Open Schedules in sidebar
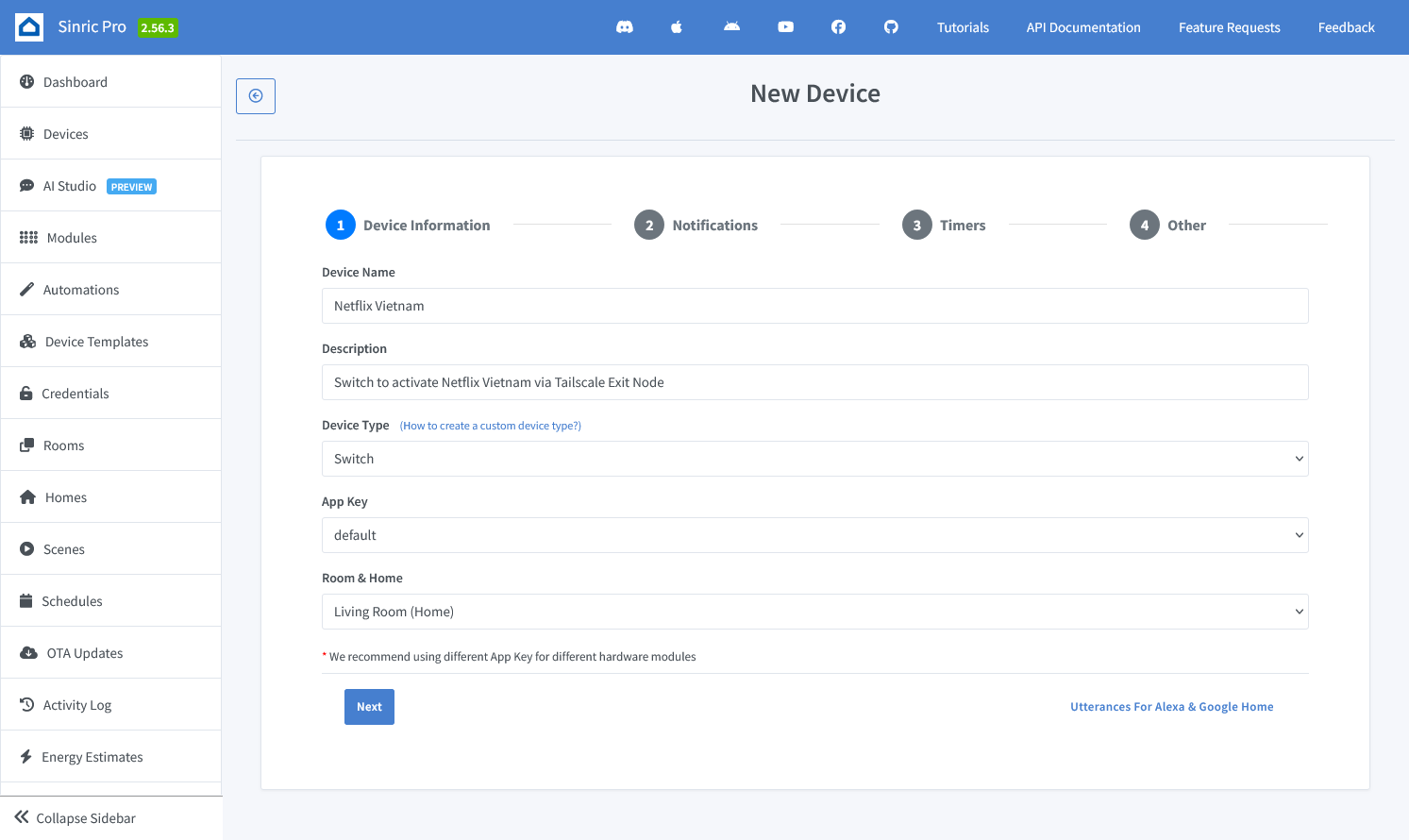This screenshot has height=840, width=1409. click(x=111, y=601)
